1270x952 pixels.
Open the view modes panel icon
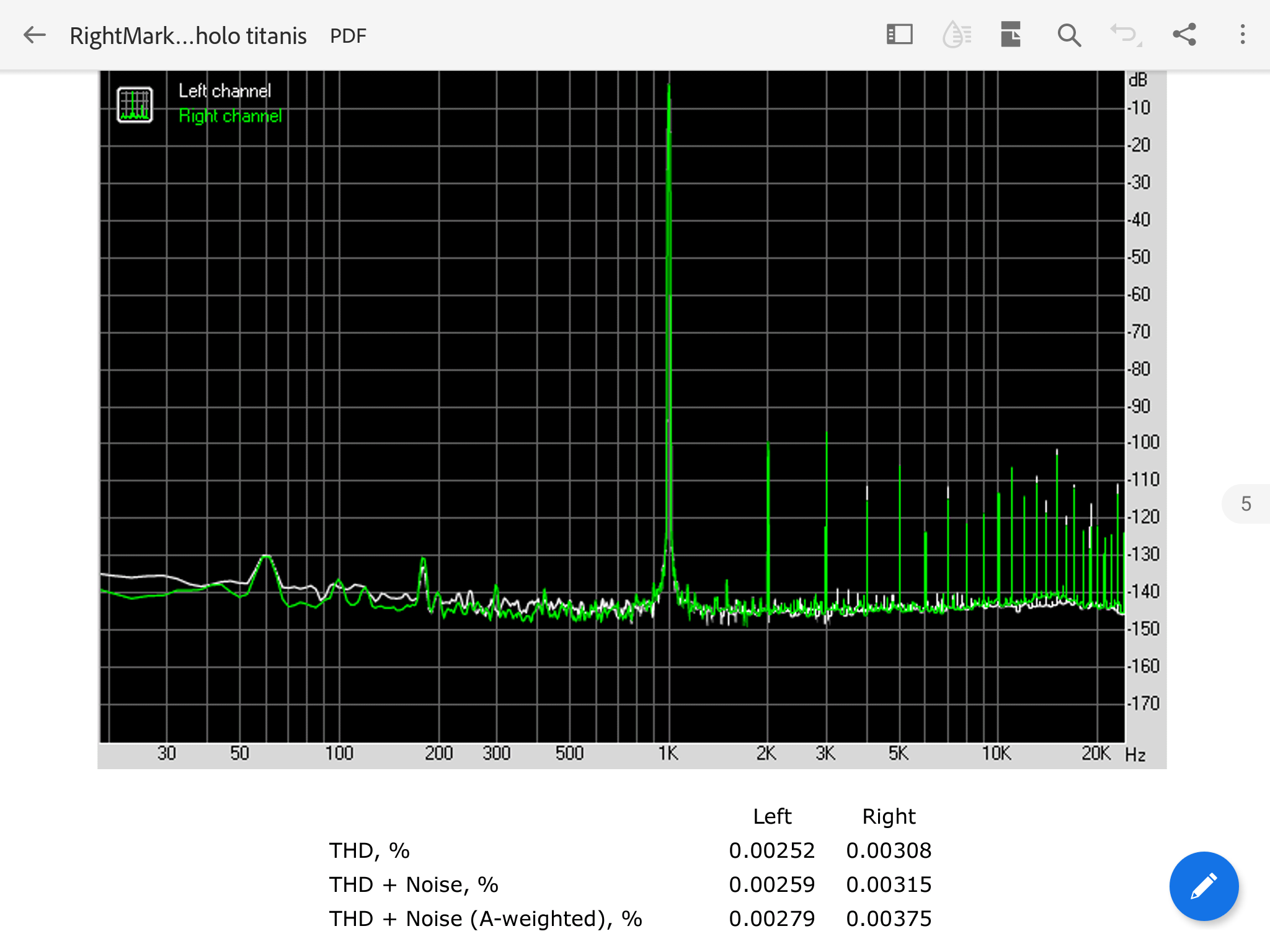coord(899,35)
